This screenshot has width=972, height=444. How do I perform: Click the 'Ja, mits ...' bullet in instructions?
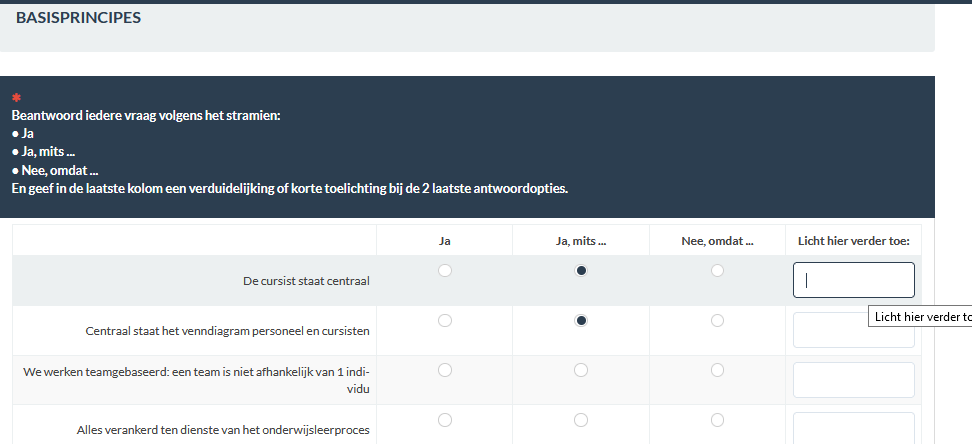(x=43, y=152)
